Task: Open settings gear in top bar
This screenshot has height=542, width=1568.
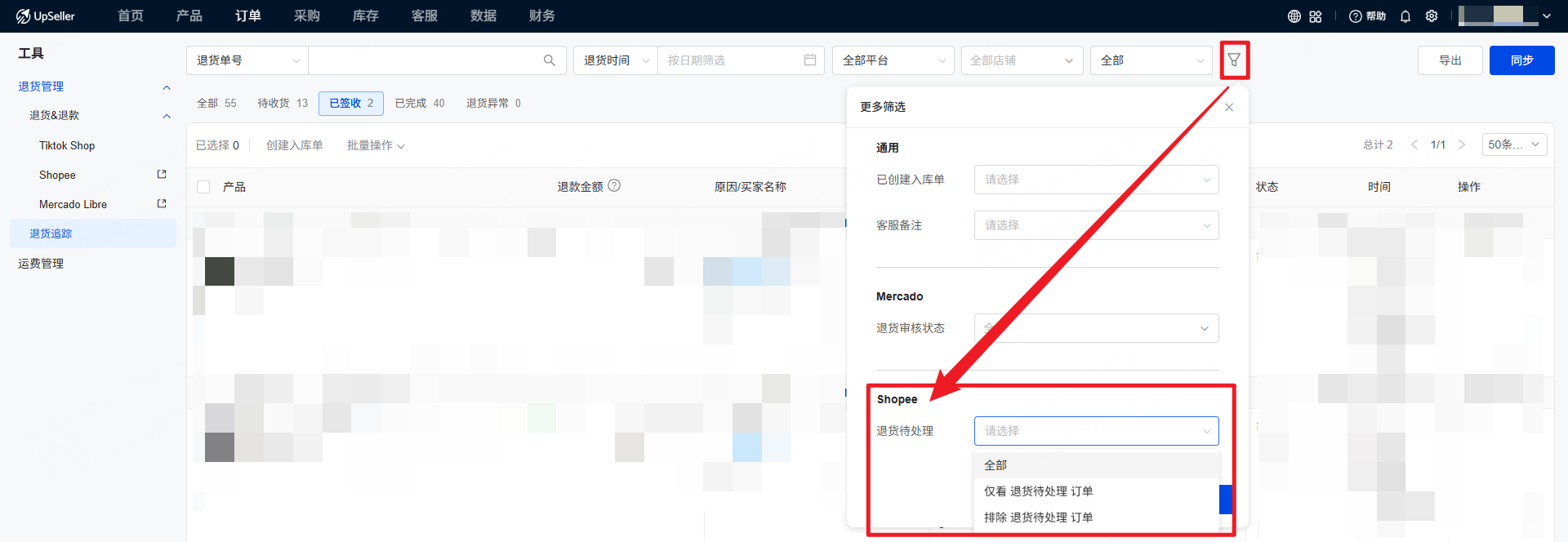Action: [1432, 16]
